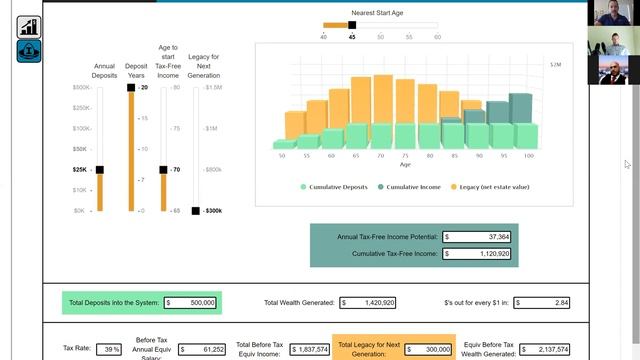Click the 80 mark on Tax-Free Income age scale
640x360 pixels.
point(176,87)
